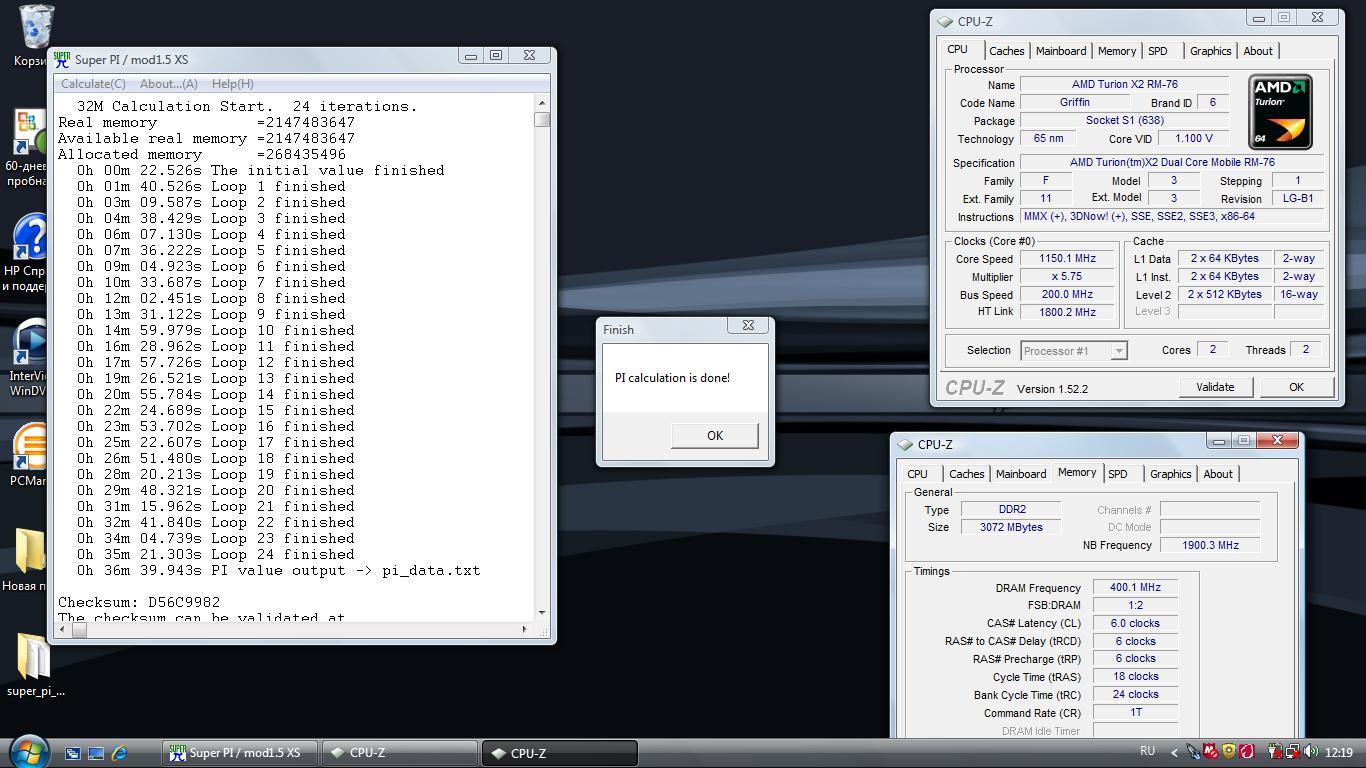
Task: Click the Super PI title bar icon
Action: point(62,60)
